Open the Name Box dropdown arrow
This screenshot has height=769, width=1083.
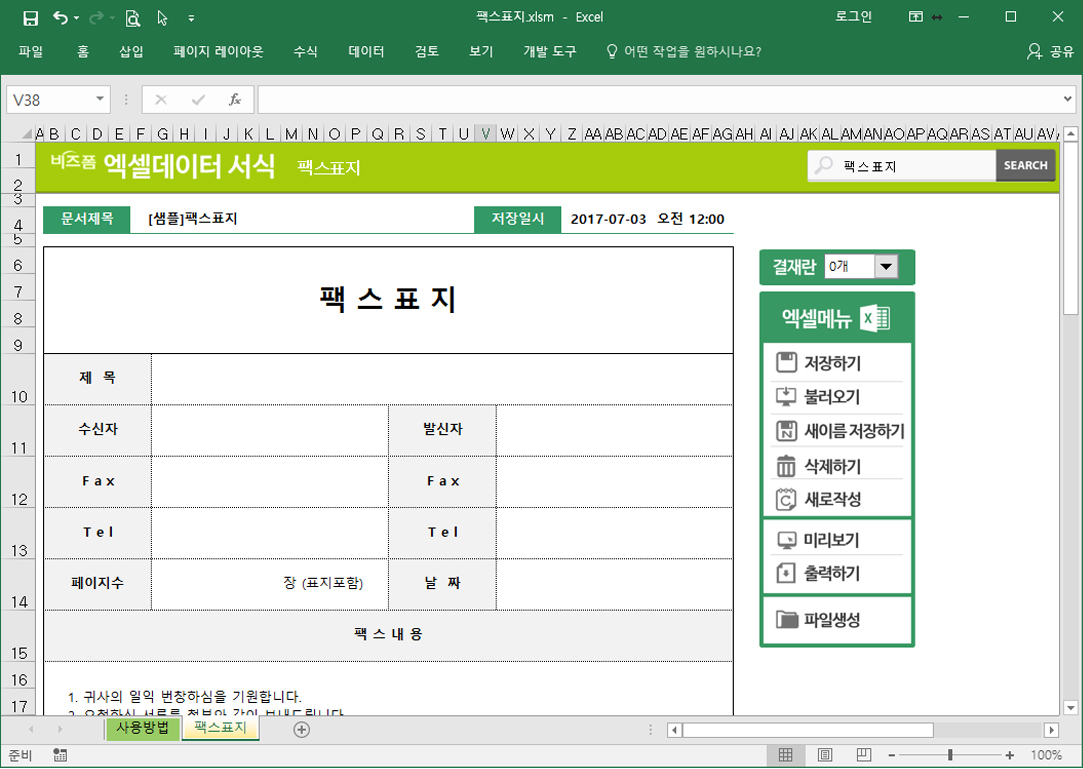point(100,99)
